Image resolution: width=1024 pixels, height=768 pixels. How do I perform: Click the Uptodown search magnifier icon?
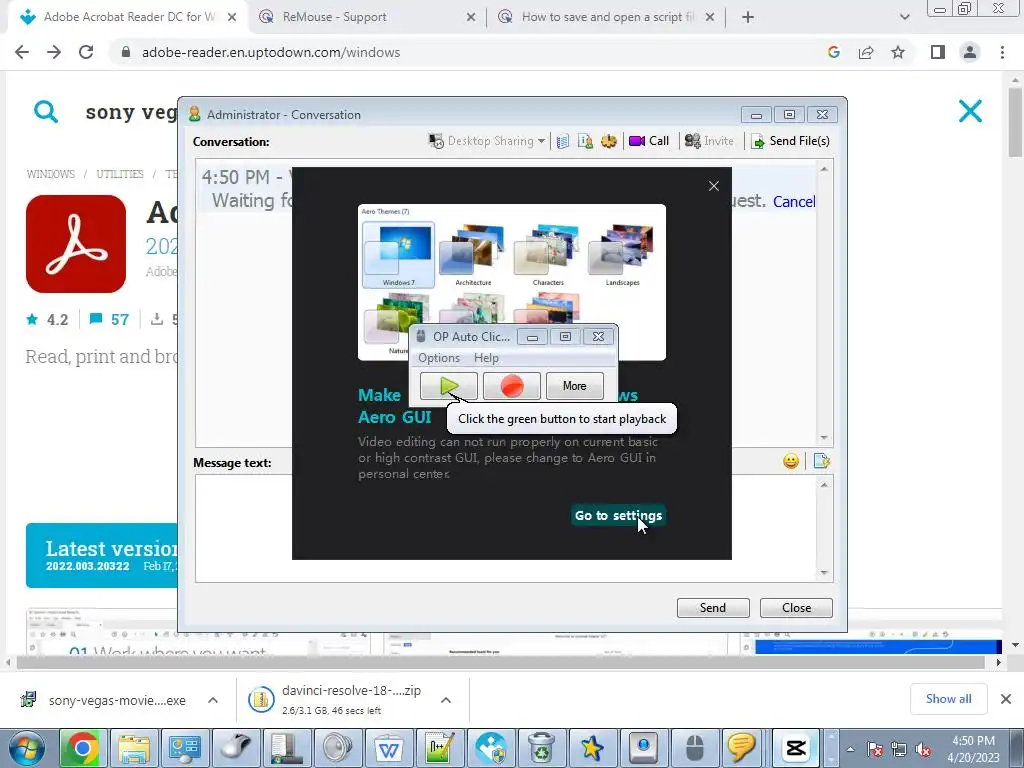tap(46, 112)
